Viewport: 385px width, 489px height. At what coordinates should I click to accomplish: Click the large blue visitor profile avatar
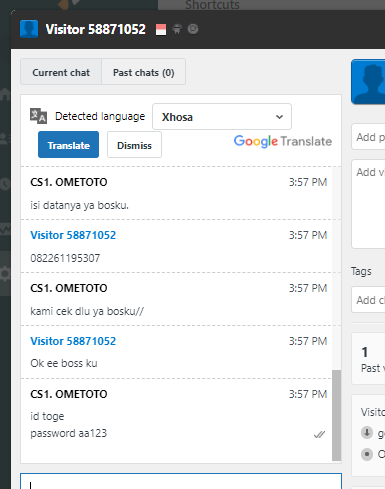368,82
